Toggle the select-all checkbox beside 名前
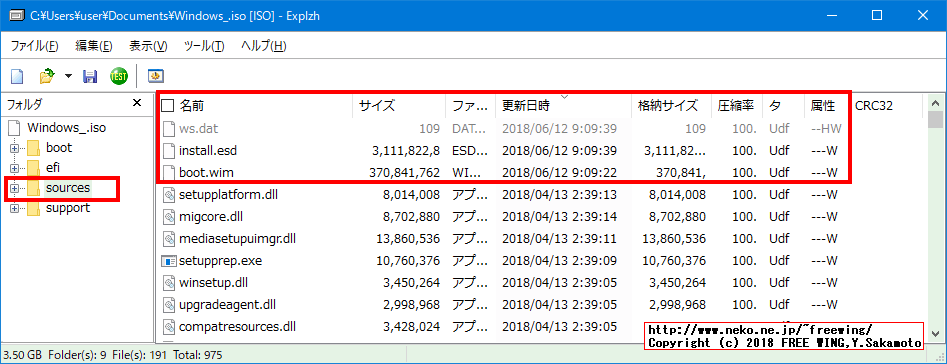This screenshot has width=947, height=364. (x=167, y=106)
